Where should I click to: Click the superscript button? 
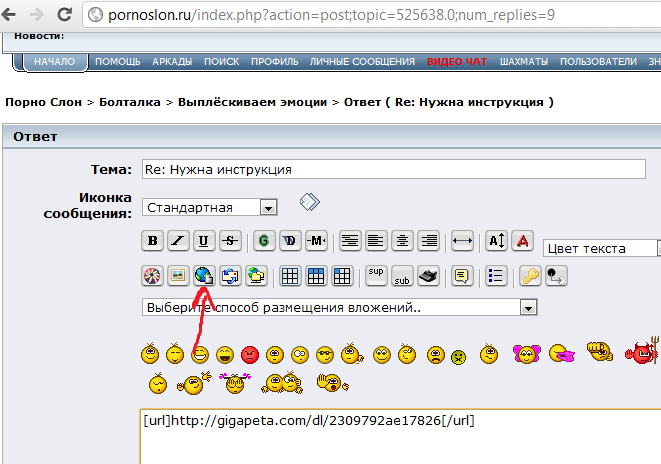pyautogui.click(x=376, y=275)
